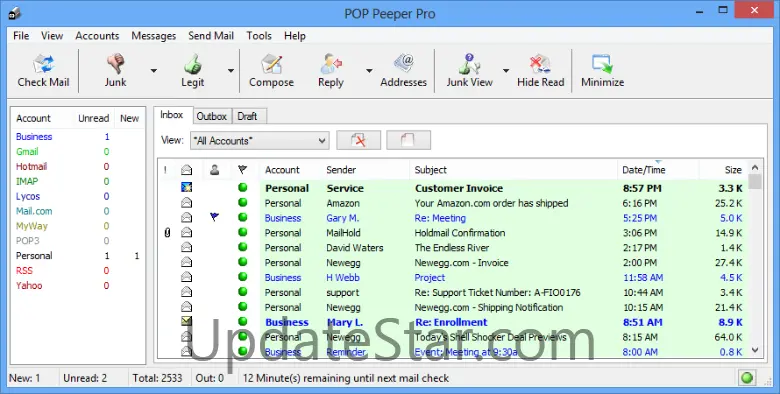Expand the Junk View dropdown arrow
The width and height of the screenshot is (780, 394).
point(506,71)
